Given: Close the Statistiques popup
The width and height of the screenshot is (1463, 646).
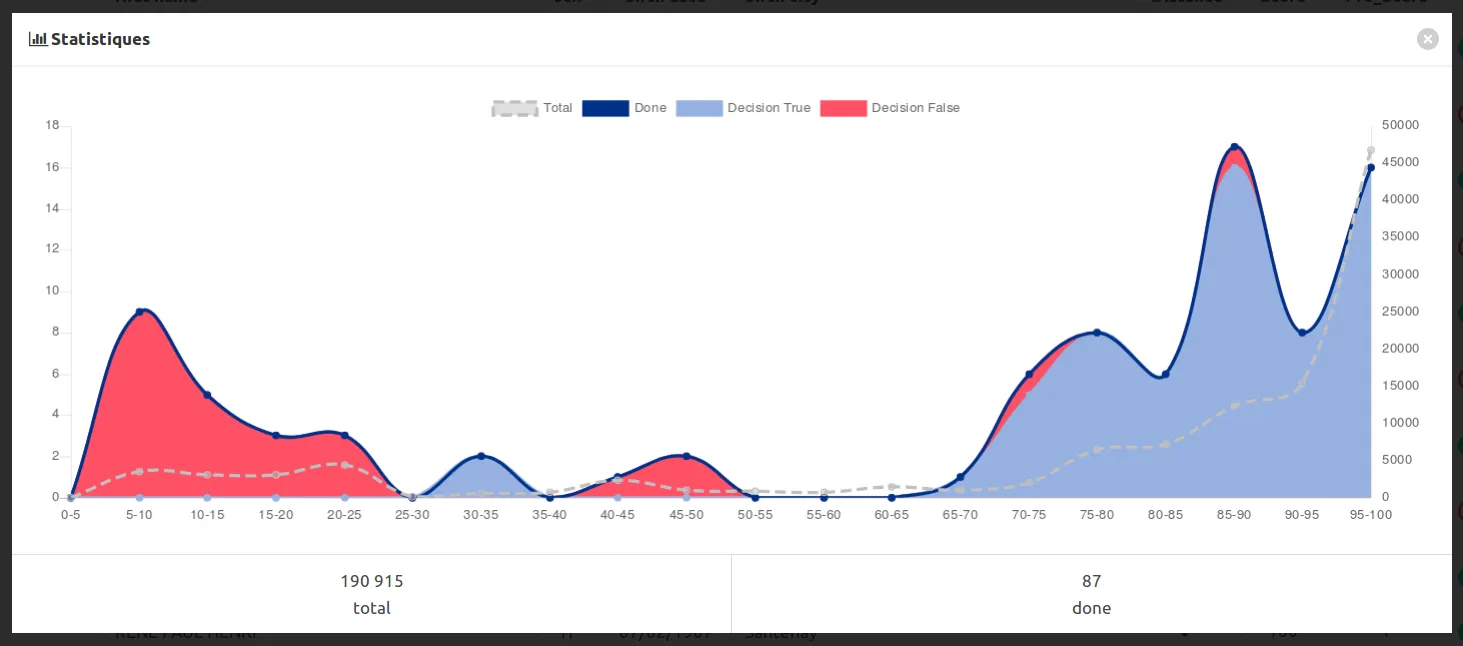Looking at the screenshot, I should (x=1427, y=38).
